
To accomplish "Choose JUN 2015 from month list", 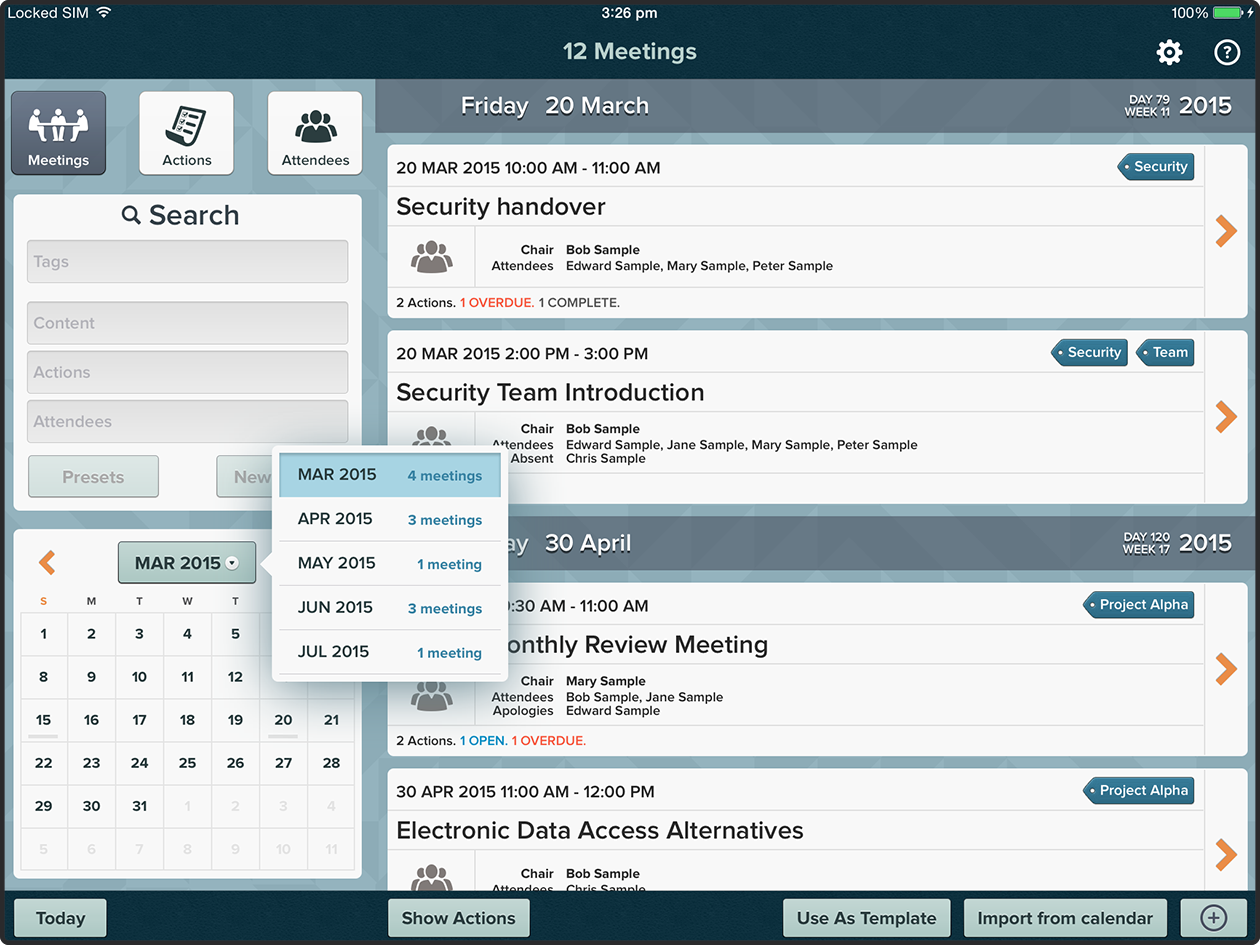I will tap(390, 608).
